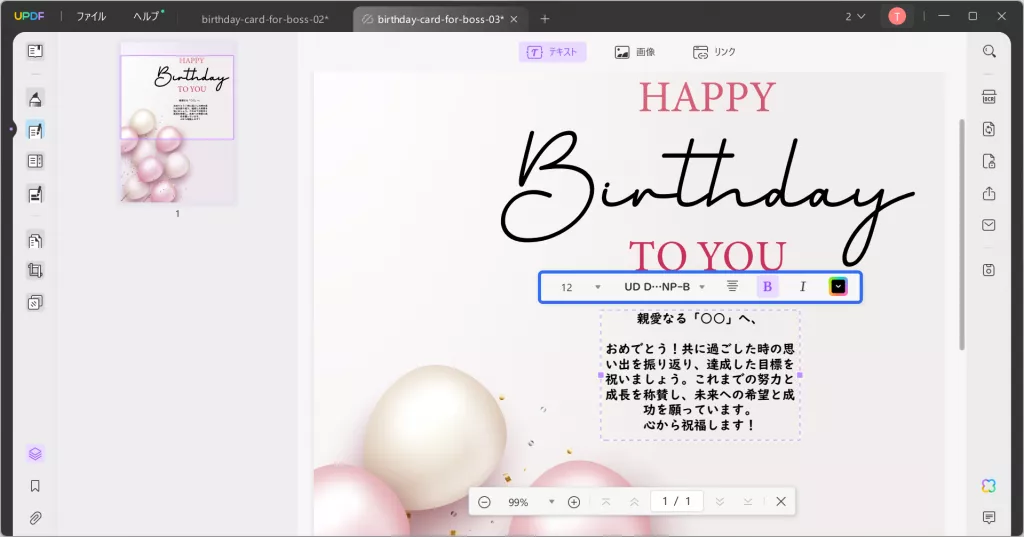Screen dimensions: 1024x537
Task: Open the Protect PDF lock icon
Action: 989,161
